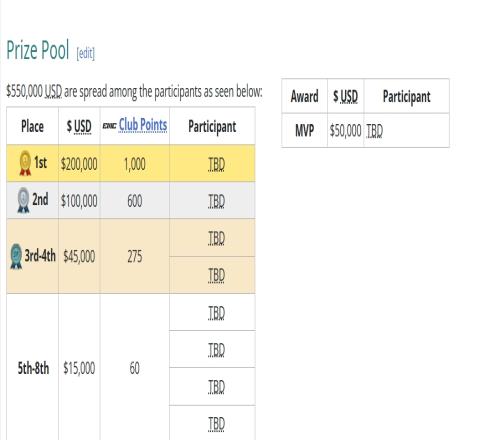500x440 pixels.
Task: Select the TBD participant for 2nd place
Action: click(x=216, y=201)
